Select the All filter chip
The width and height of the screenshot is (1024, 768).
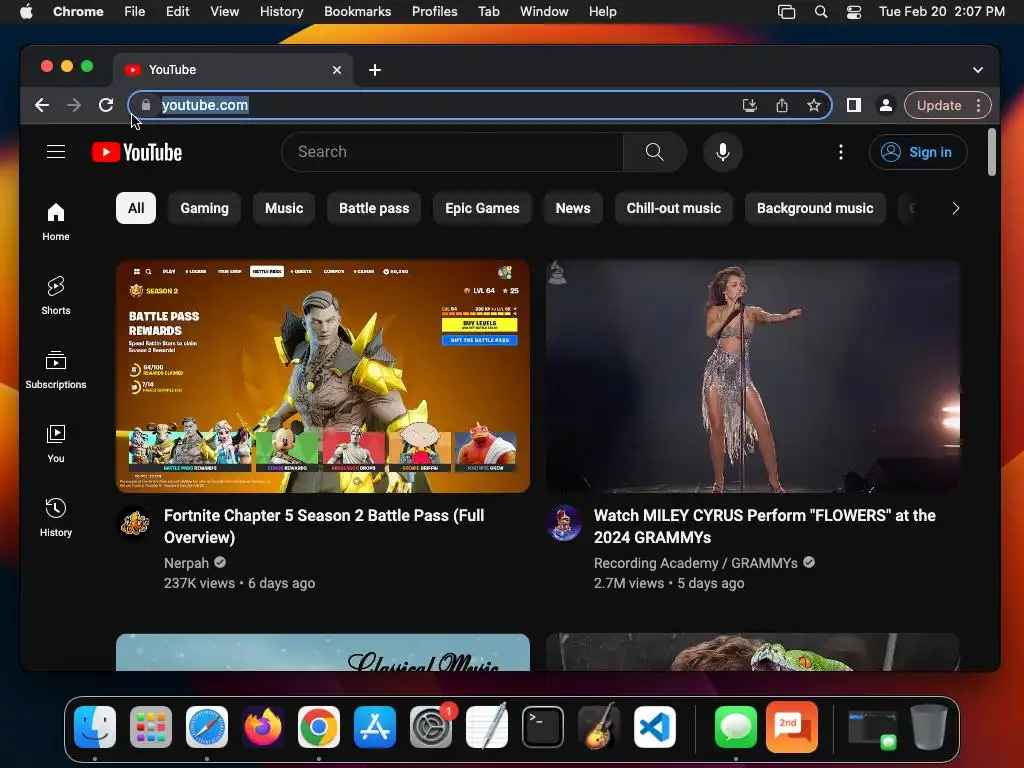[x=136, y=208]
